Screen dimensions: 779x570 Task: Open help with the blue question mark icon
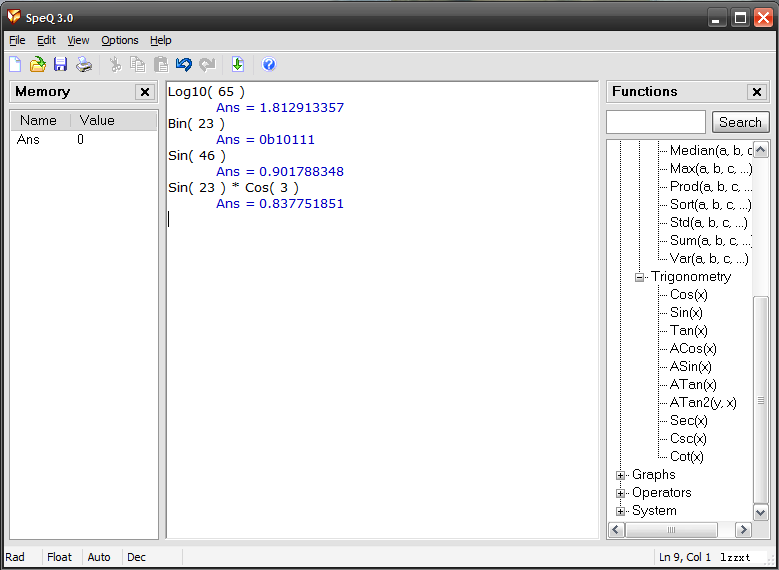[x=269, y=64]
